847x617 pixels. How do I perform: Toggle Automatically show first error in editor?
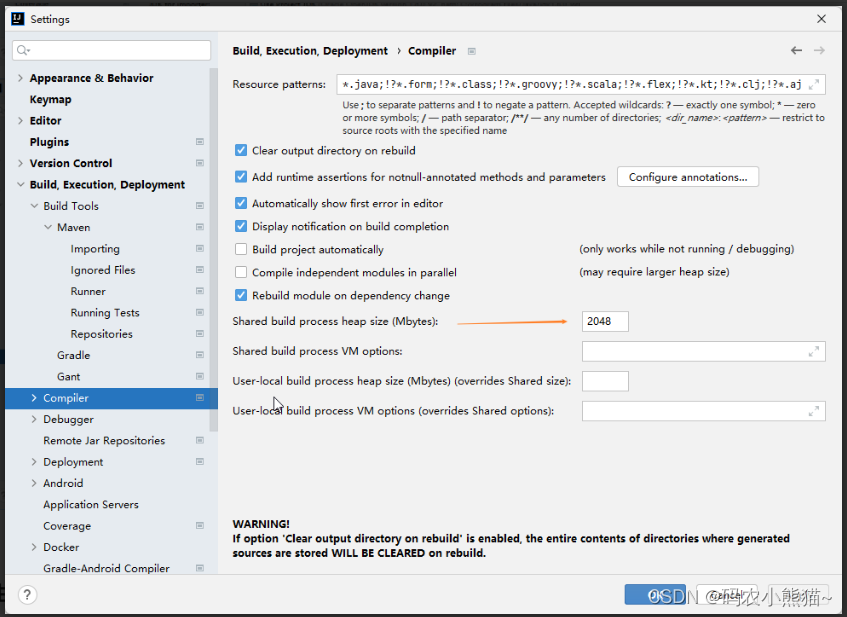tap(241, 203)
